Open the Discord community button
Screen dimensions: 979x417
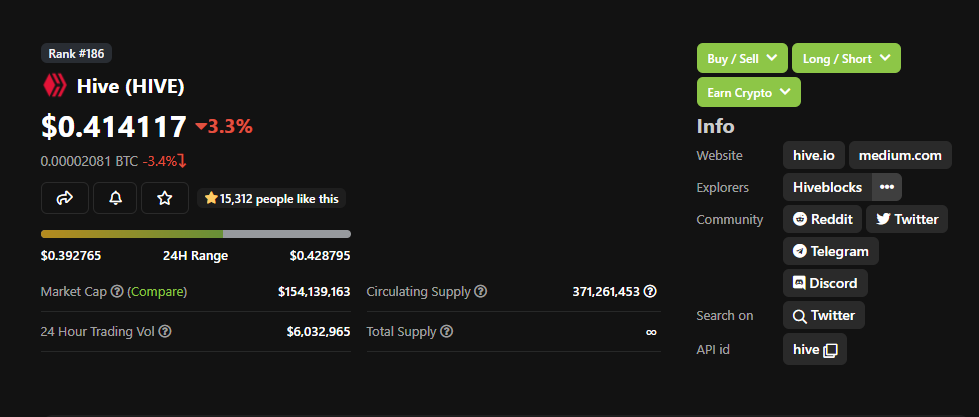point(825,283)
